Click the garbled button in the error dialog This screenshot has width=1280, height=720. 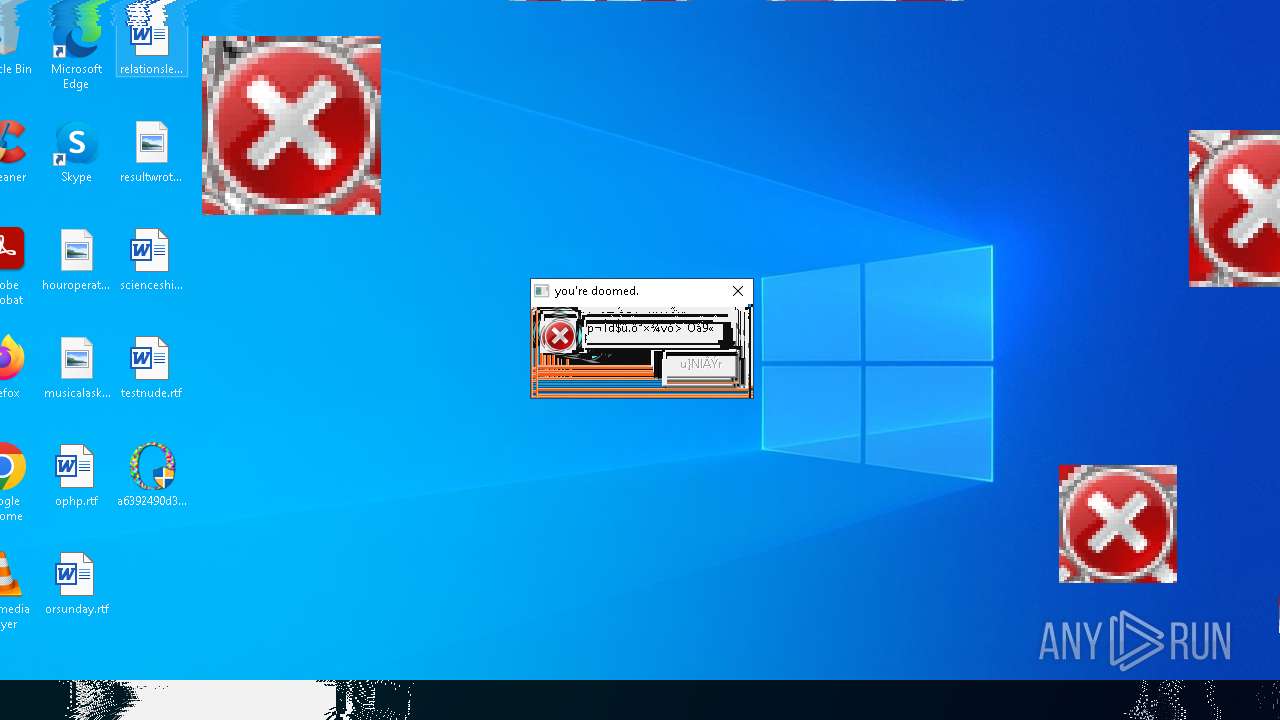pyautogui.click(x=700, y=365)
